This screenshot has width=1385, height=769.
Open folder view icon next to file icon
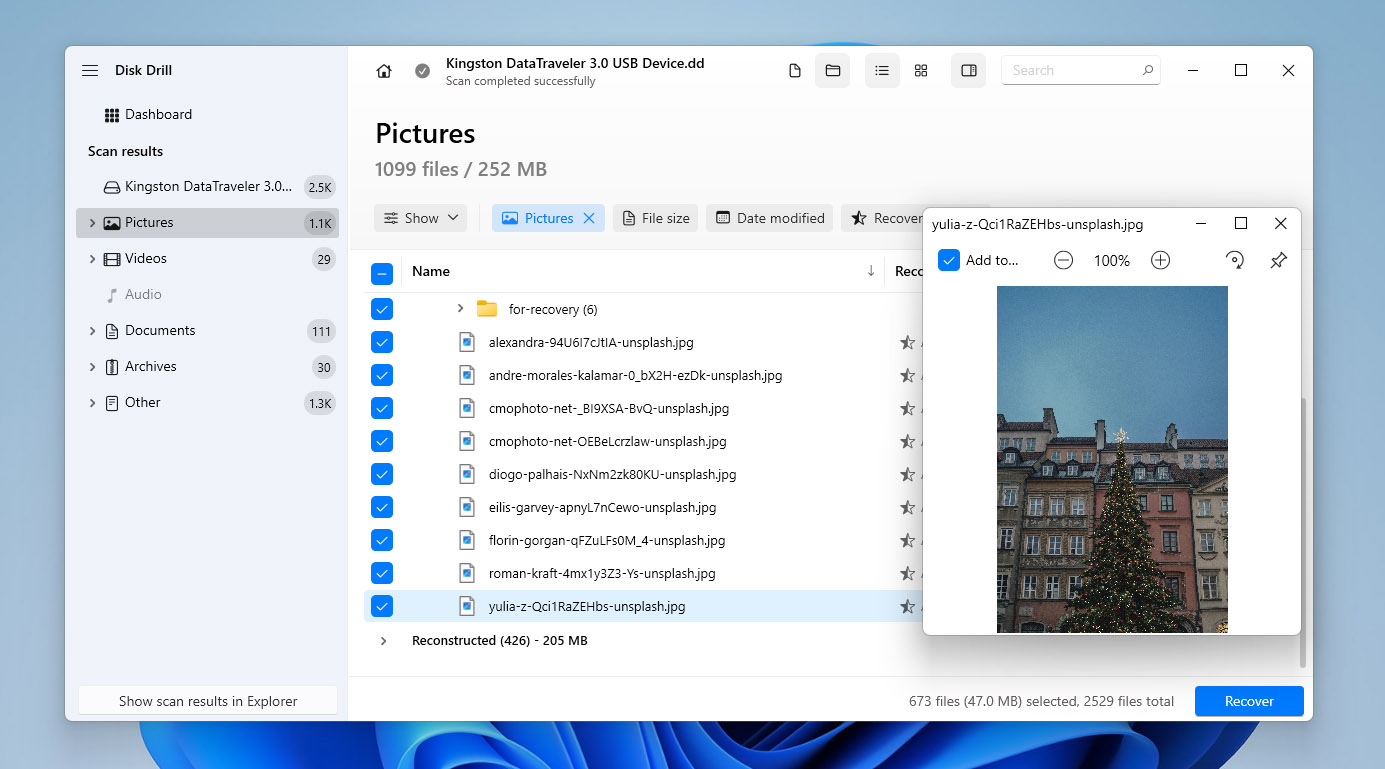[x=832, y=70]
